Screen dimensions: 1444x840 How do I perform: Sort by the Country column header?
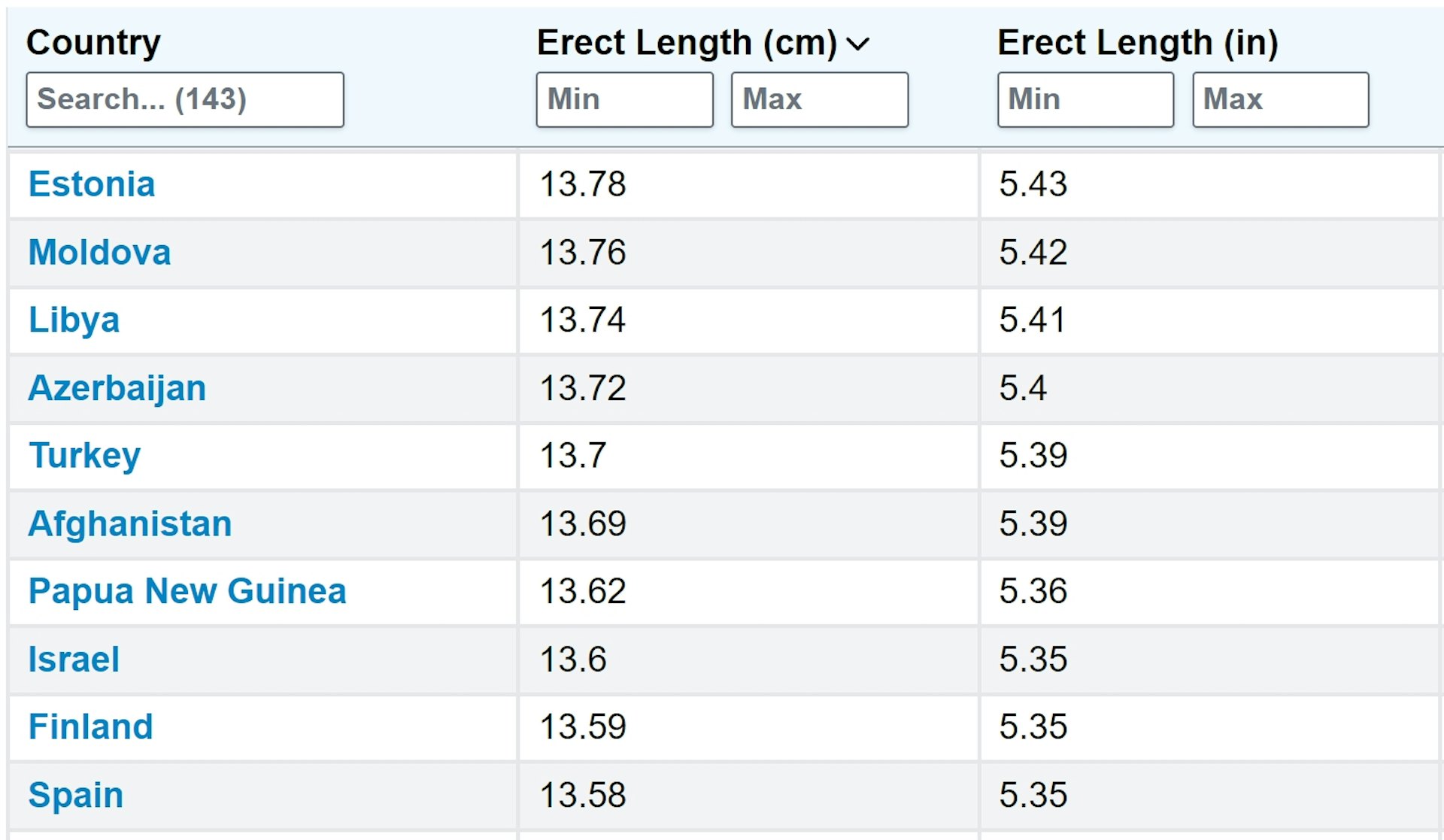coord(93,43)
